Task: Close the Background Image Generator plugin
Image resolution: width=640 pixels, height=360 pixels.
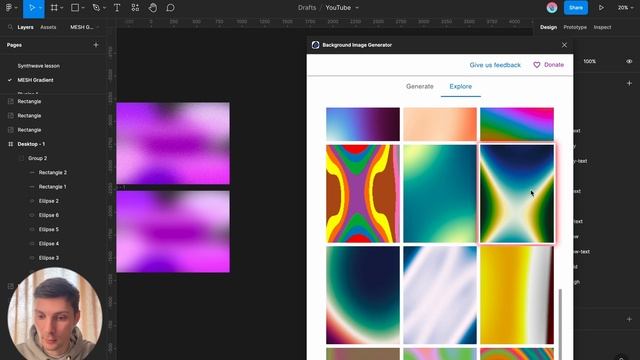Action: pyautogui.click(x=564, y=45)
